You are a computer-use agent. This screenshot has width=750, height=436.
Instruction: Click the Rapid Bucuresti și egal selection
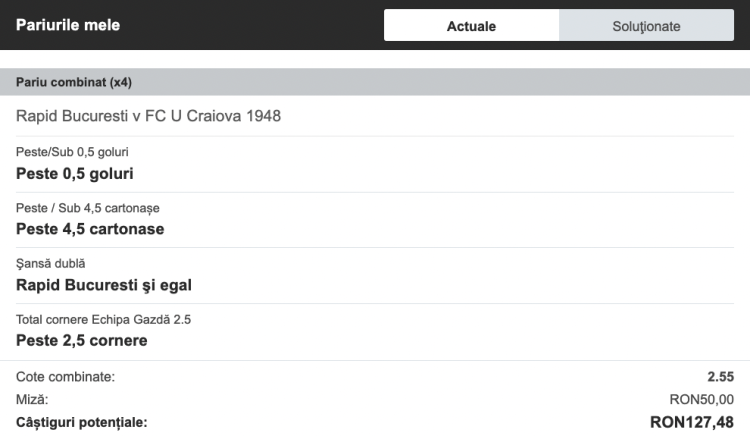pos(104,285)
